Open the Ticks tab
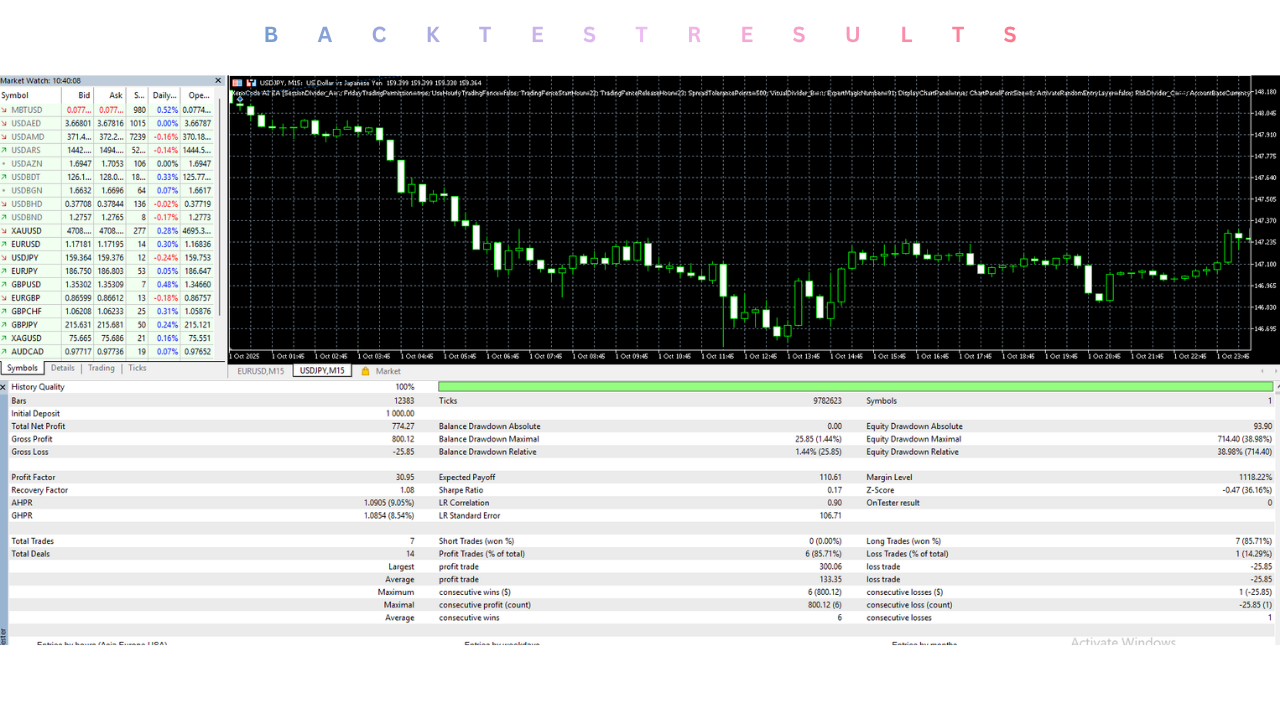The image size is (1280, 720). (137, 368)
